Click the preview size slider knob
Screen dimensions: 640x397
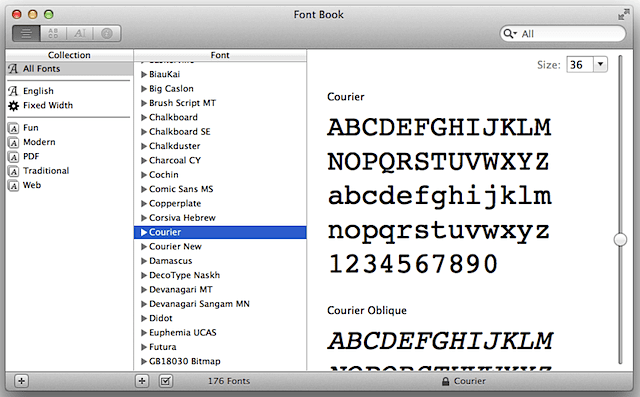[x=620, y=240]
